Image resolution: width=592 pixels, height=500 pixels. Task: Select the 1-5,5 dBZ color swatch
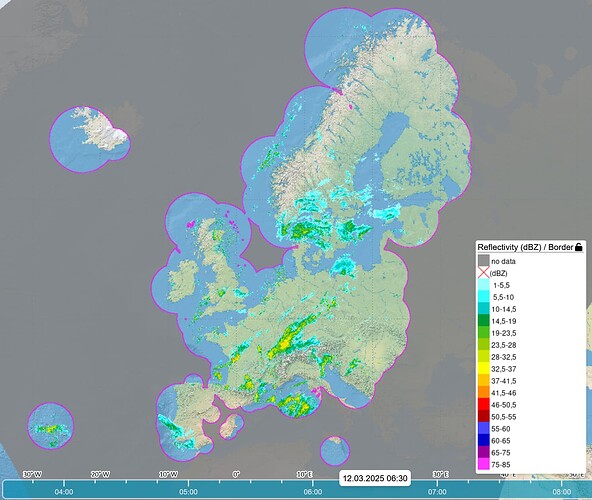[x=484, y=285]
